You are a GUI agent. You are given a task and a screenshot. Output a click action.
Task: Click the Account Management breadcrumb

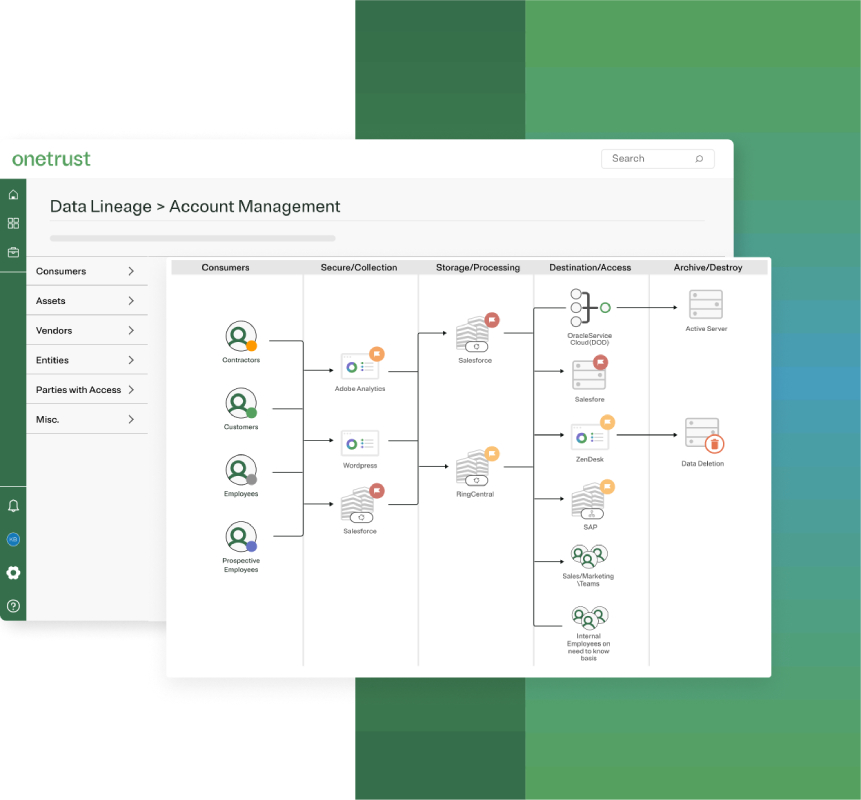pos(255,206)
